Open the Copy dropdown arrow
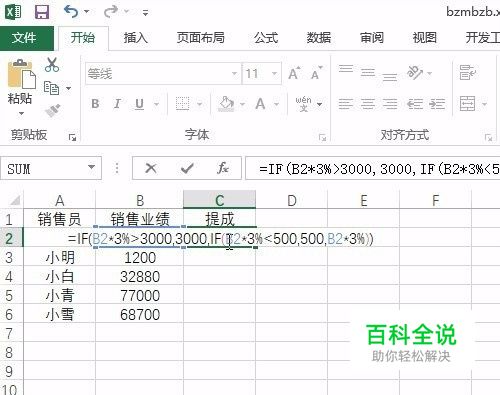The width and height of the screenshot is (500, 395). [x=69, y=88]
